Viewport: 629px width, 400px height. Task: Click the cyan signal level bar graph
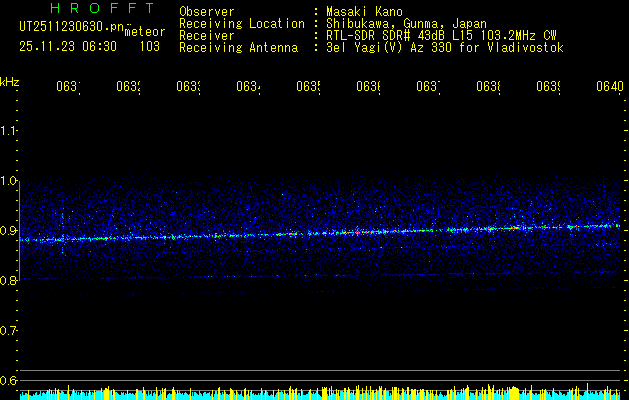320,392
